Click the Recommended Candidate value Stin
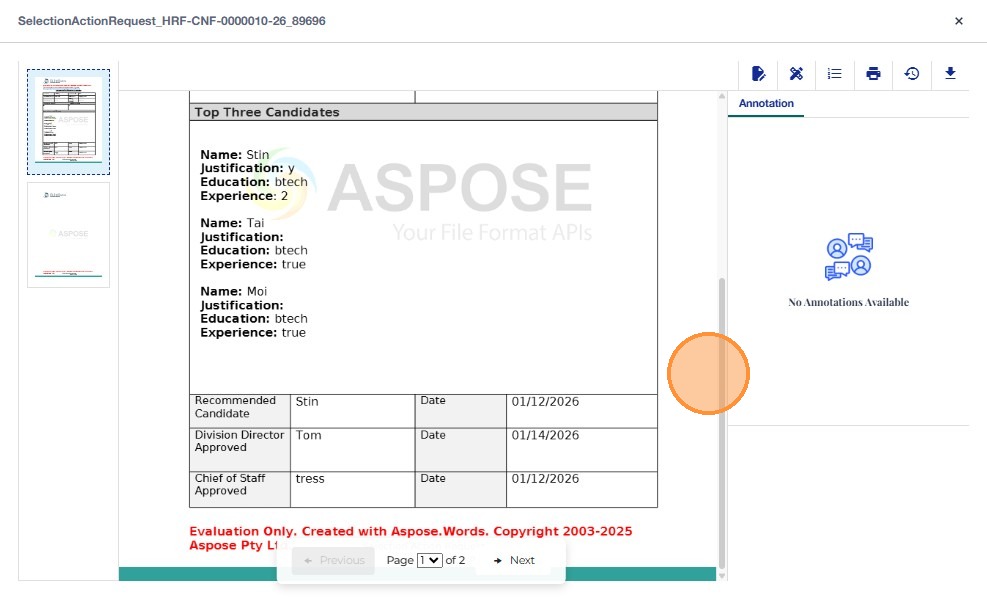This screenshot has height=599, width=987. (x=307, y=402)
